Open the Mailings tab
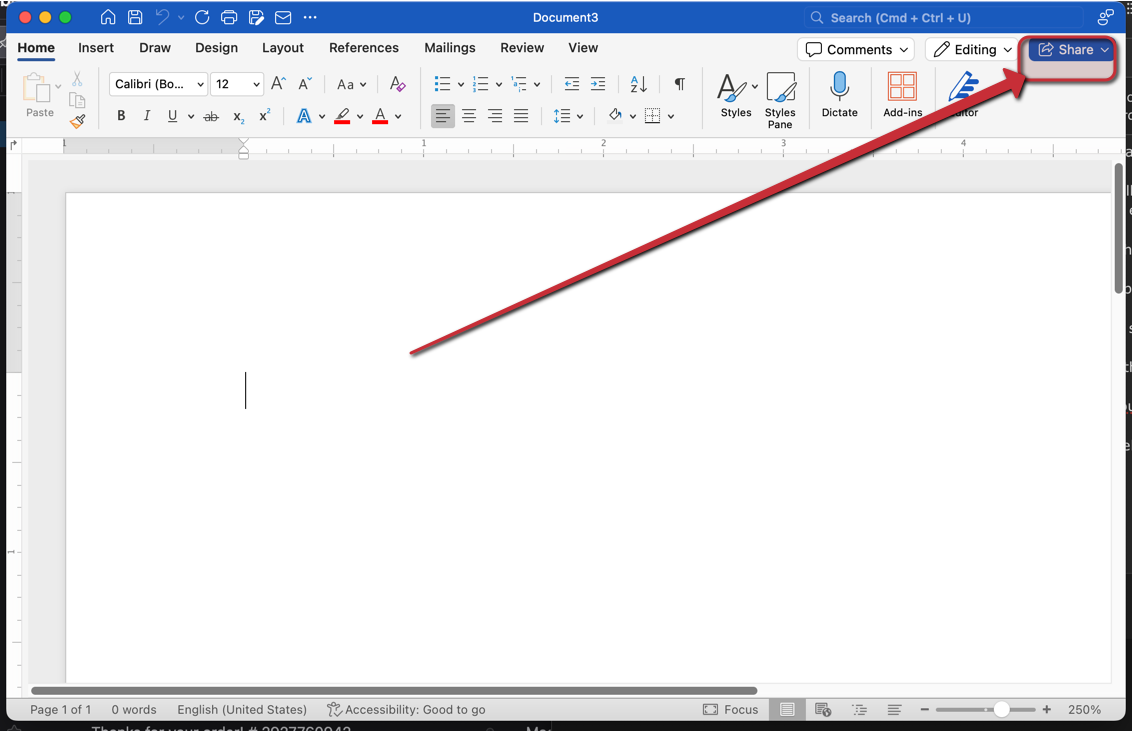1132x731 pixels. pos(450,48)
